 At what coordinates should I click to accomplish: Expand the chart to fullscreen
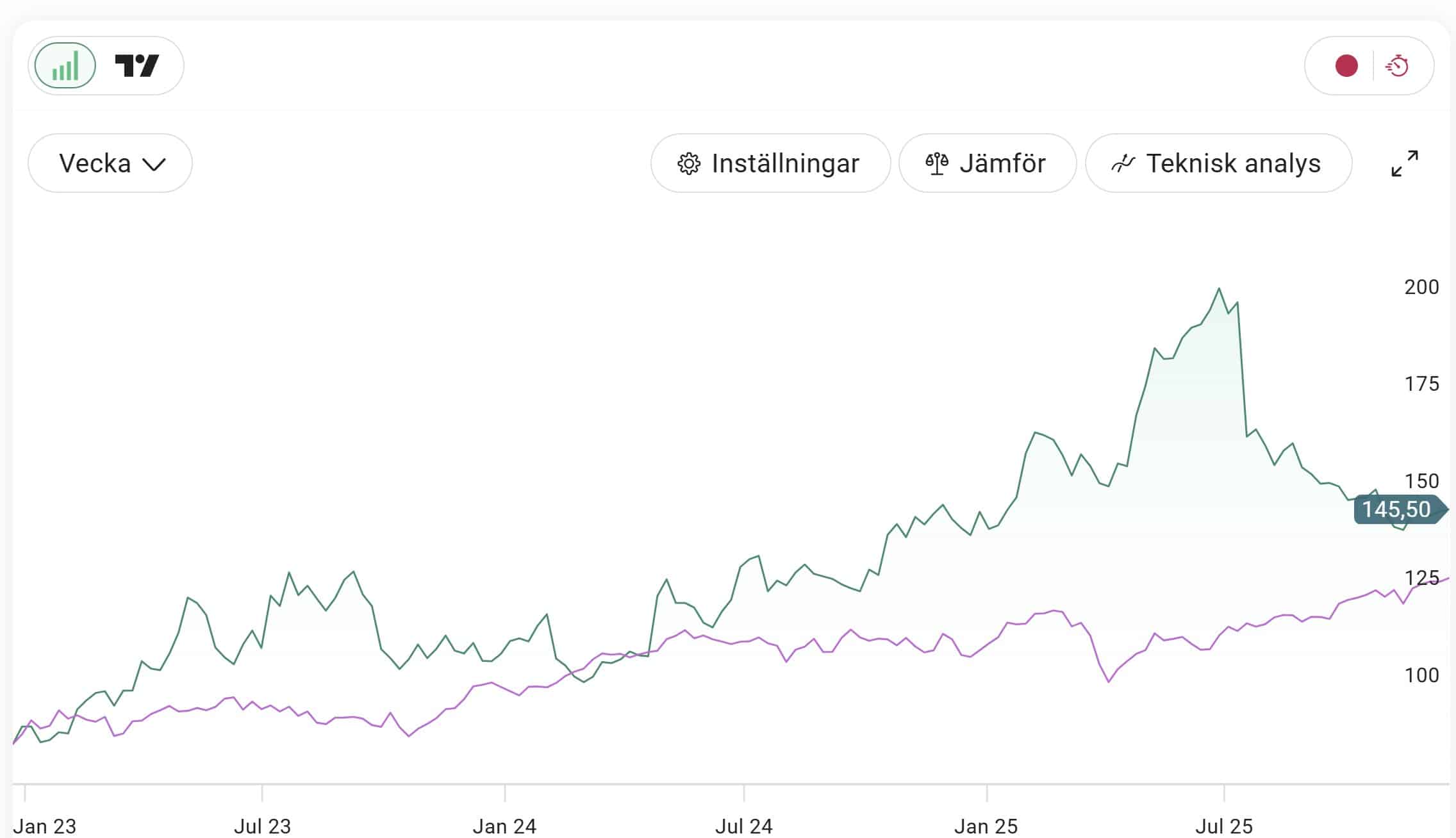pos(1405,163)
